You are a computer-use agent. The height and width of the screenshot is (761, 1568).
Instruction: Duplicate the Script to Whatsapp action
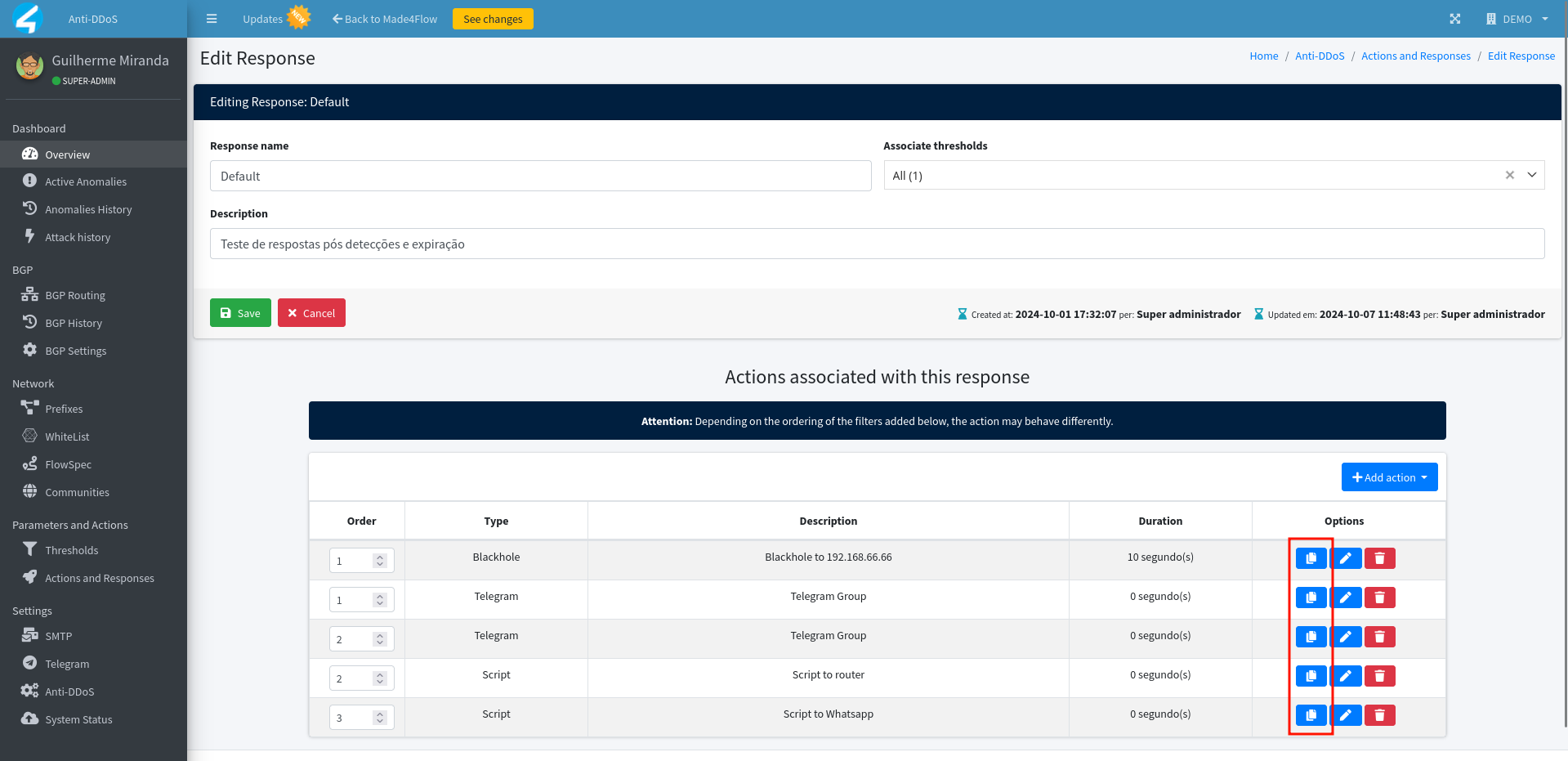click(1311, 715)
